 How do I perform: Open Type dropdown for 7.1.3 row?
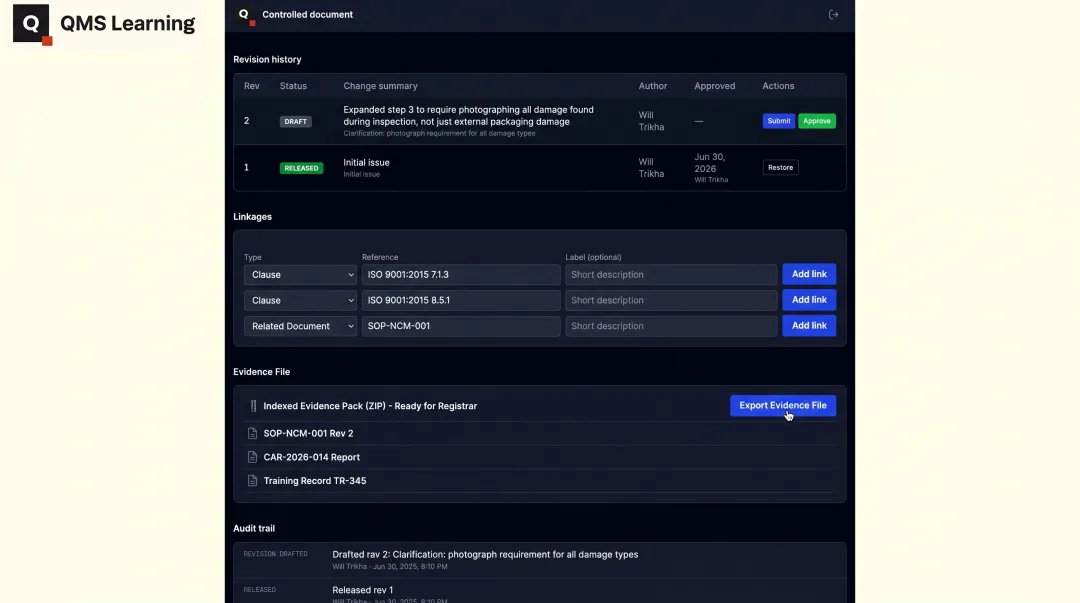pyautogui.click(x=300, y=274)
